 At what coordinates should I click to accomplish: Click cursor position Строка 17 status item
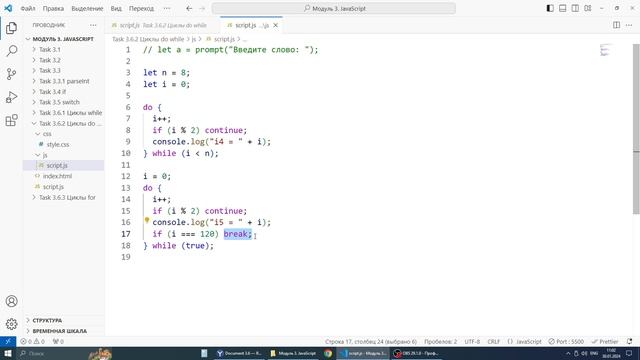[x=371, y=341]
